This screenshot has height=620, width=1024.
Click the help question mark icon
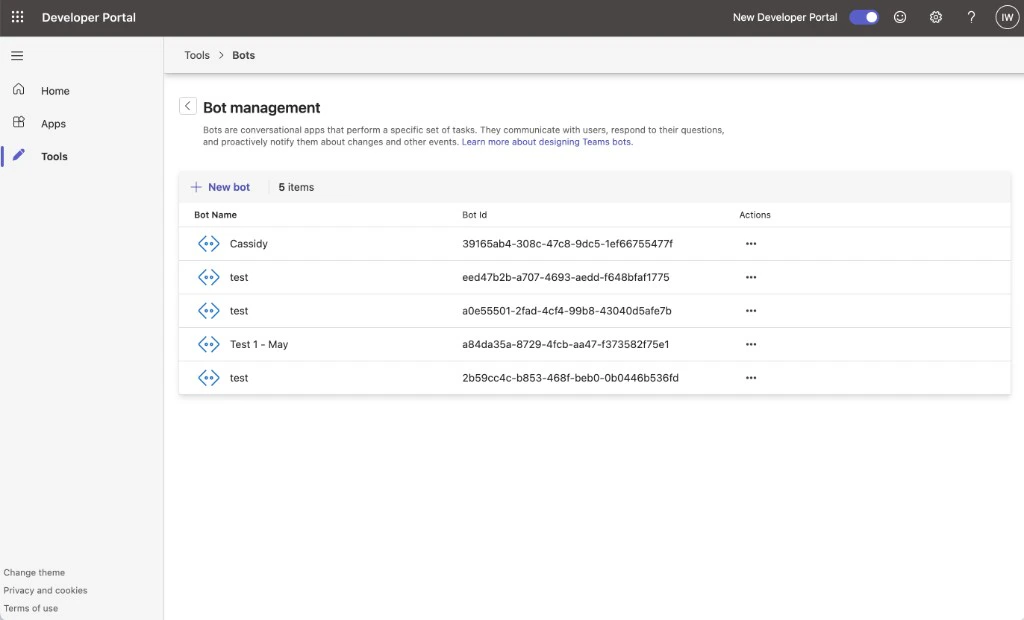tap(971, 18)
